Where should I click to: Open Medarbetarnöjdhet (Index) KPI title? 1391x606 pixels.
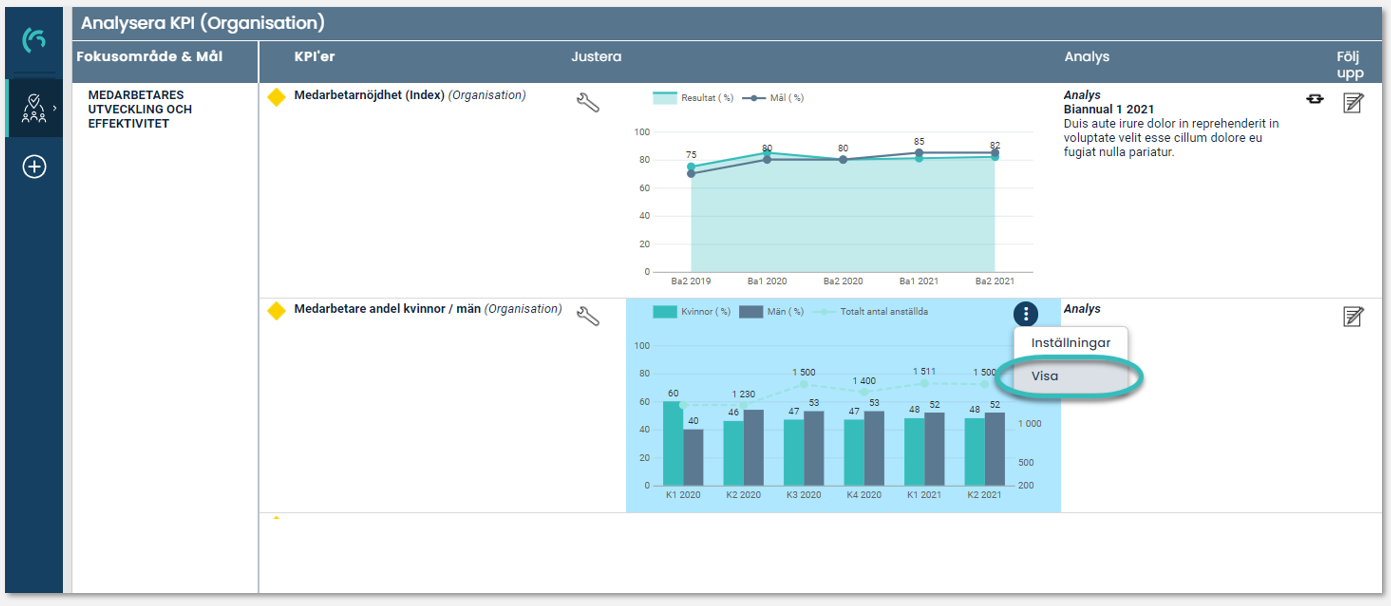[x=369, y=96]
